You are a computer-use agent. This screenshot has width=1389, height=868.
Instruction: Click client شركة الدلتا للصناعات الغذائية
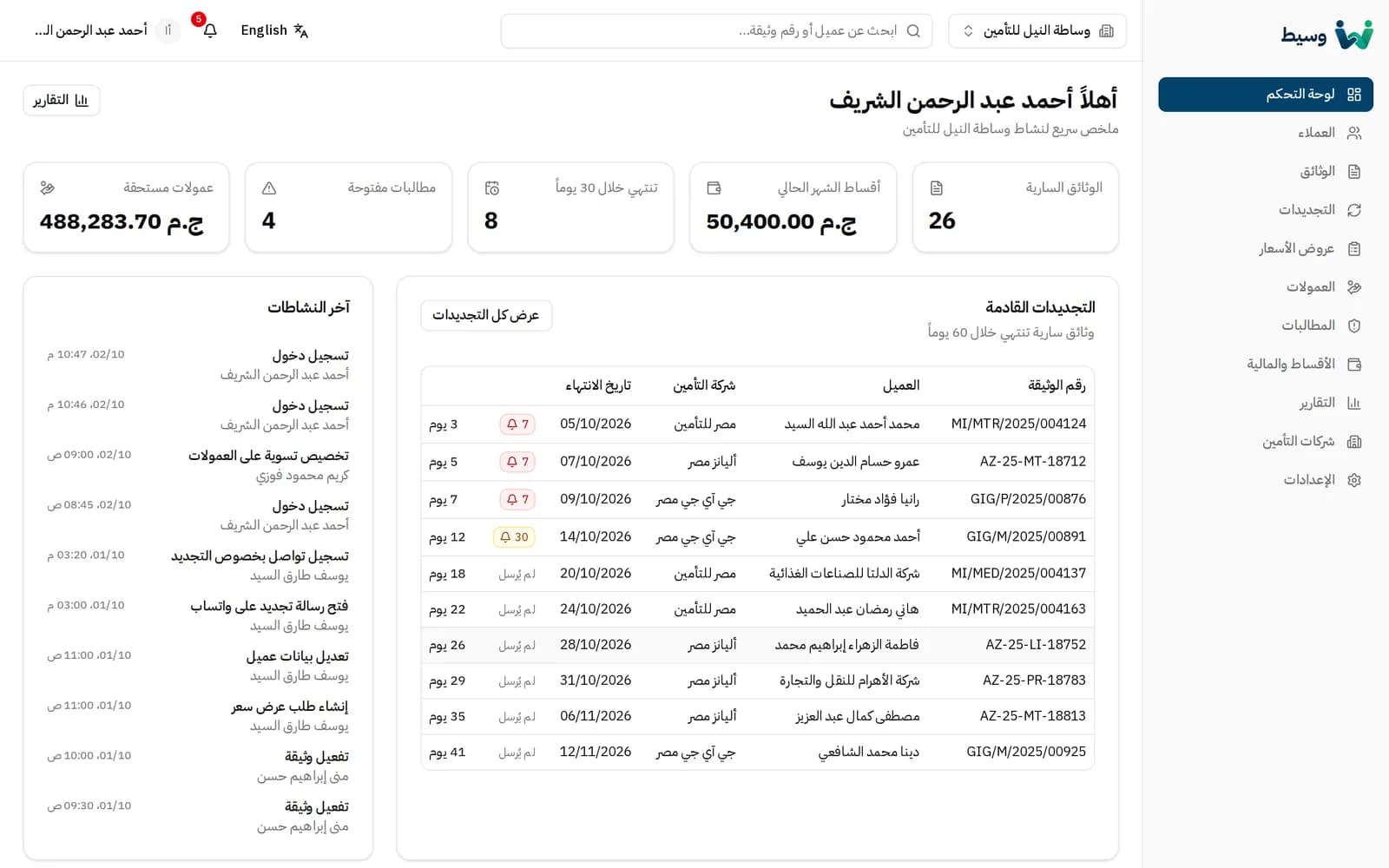[844, 574]
